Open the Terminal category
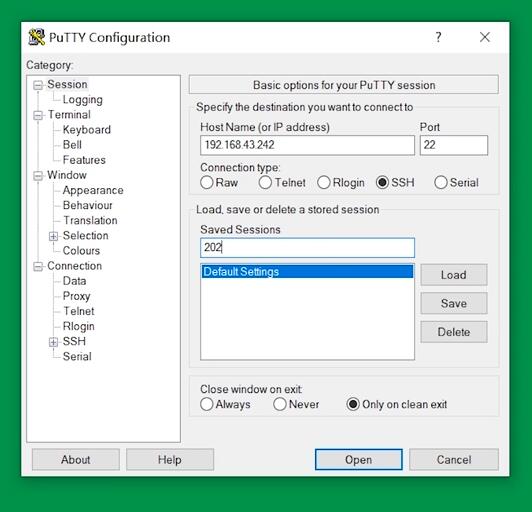Image resolution: width=532 pixels, height=512 pixels. (x=69, y=115)
